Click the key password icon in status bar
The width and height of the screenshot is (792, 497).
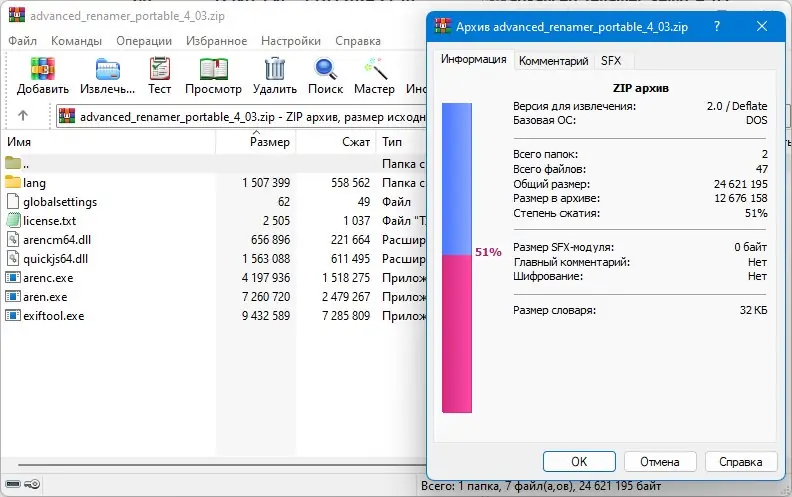[32, 484]
